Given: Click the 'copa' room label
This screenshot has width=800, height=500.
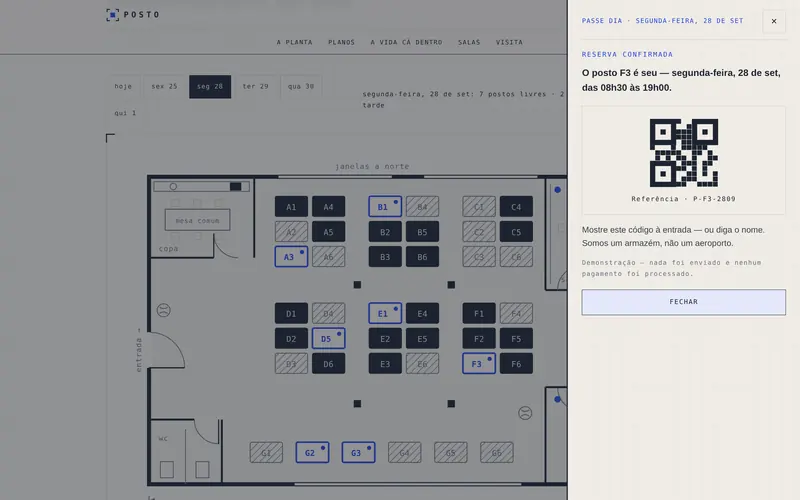Looking at the screenshot, I should pos(168,248).
